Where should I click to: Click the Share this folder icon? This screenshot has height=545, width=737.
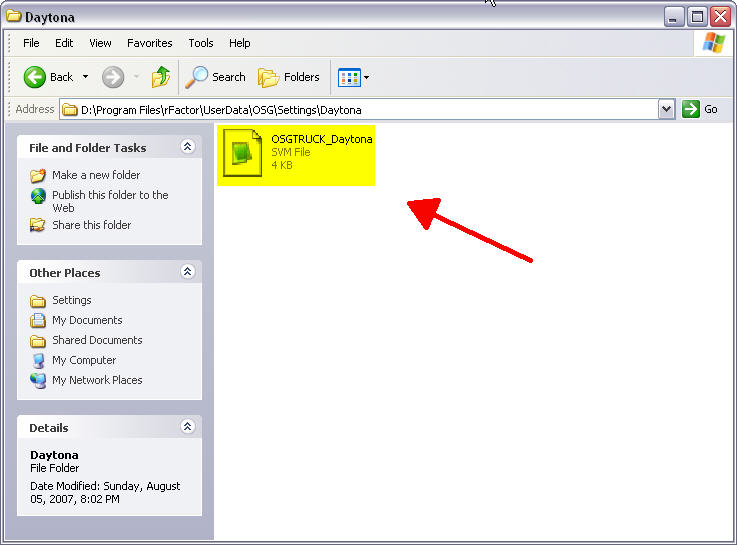38,225
